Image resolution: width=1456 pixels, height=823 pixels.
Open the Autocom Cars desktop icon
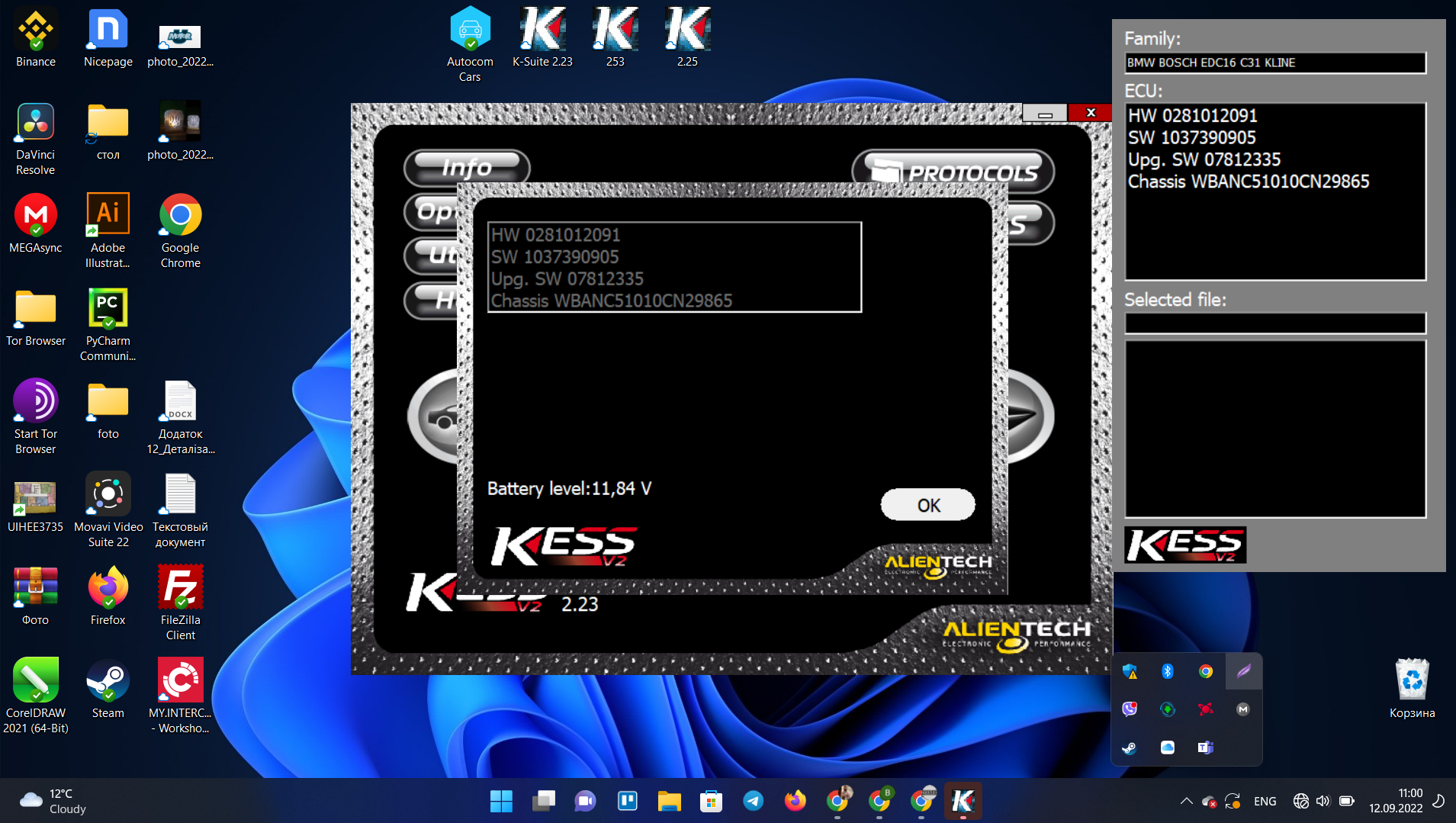click(470, 43)
